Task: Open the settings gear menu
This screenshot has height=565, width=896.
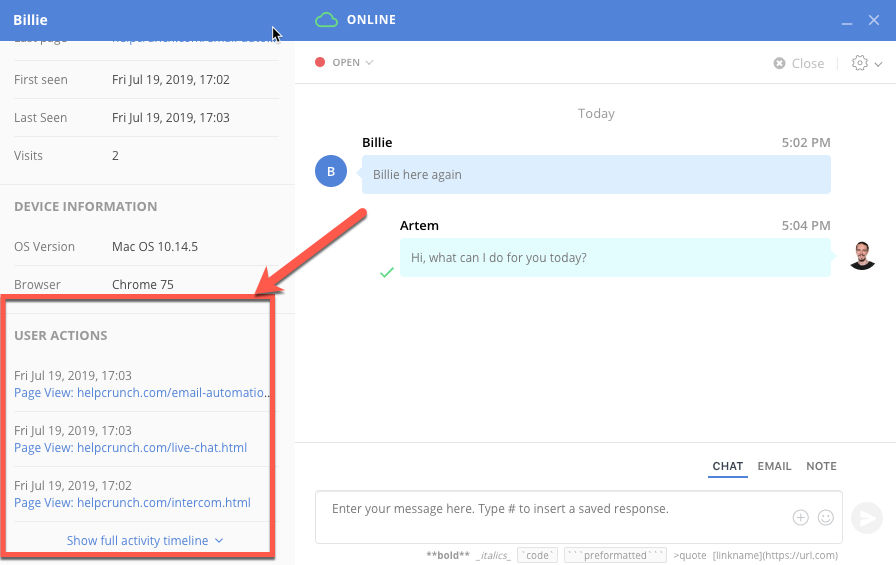Action: pos(859,63)
